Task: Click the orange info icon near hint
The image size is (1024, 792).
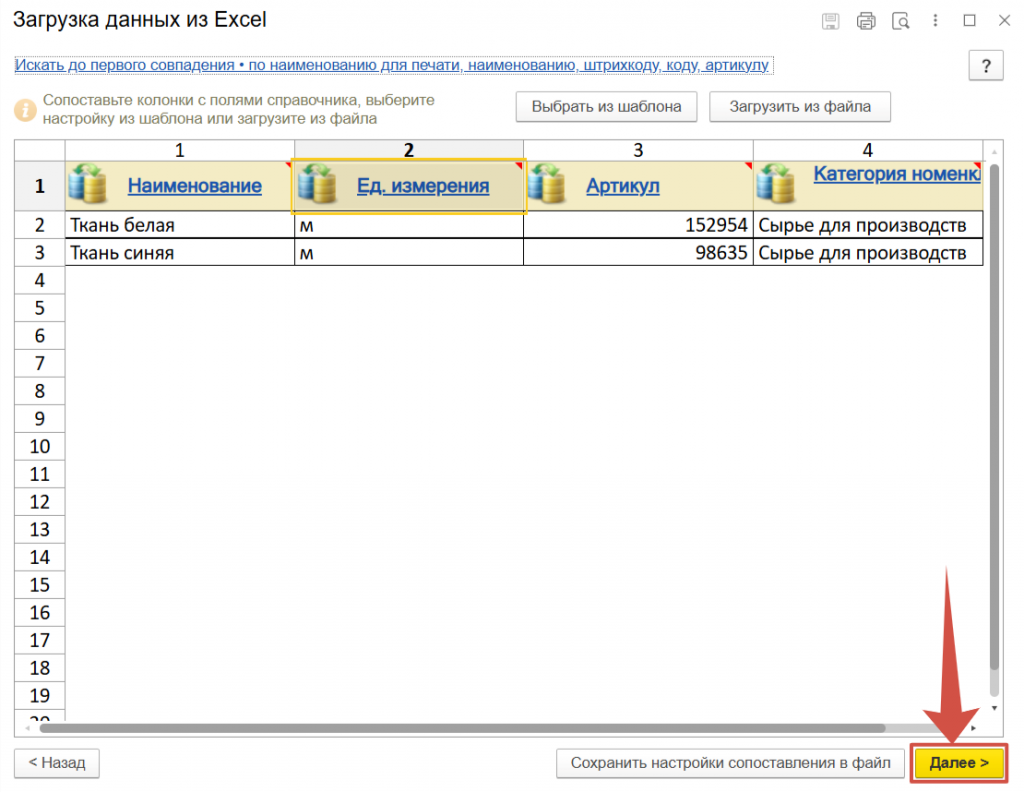Action: [x=25, y=109]
